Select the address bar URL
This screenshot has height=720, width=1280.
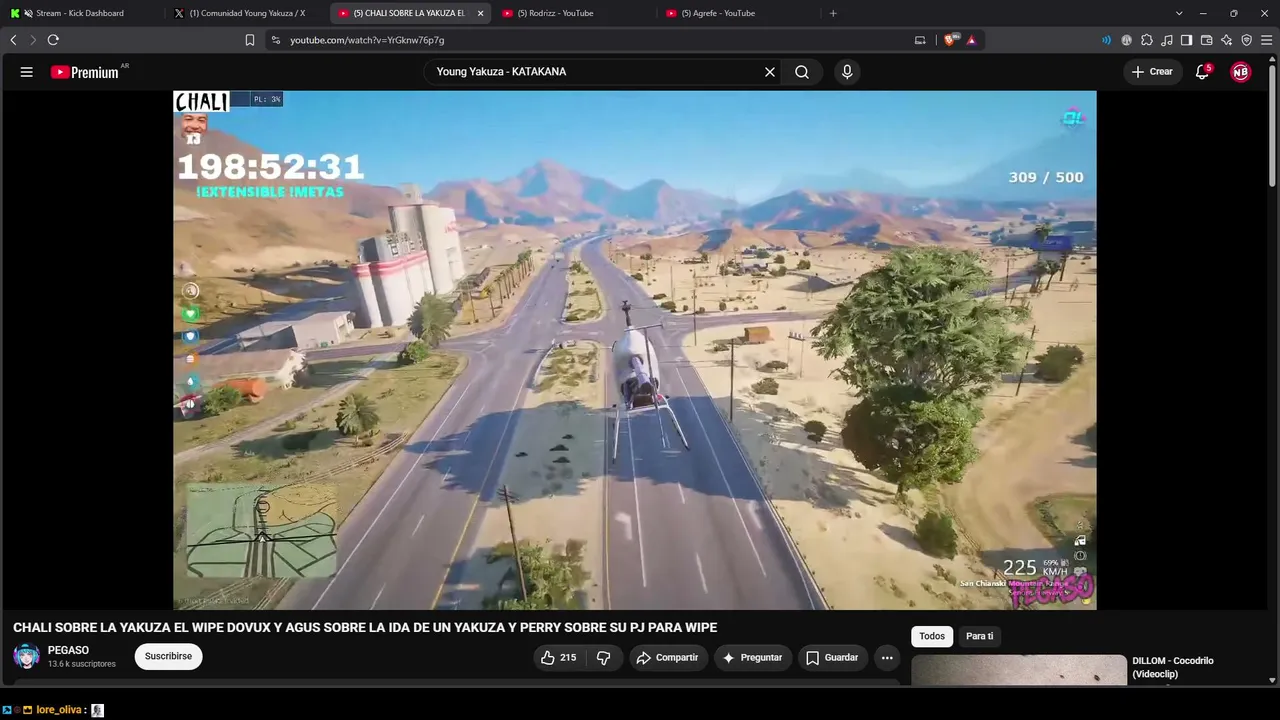pos(367,40)
